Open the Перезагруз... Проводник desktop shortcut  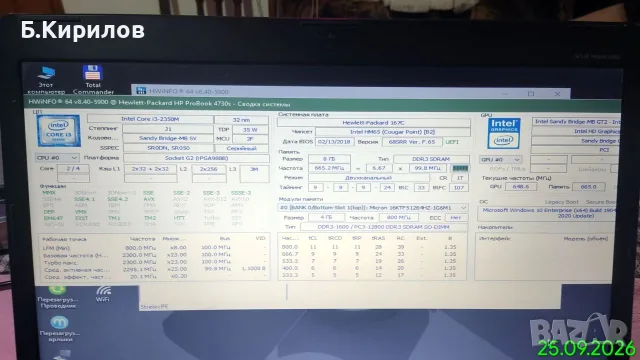coord(58,297)
